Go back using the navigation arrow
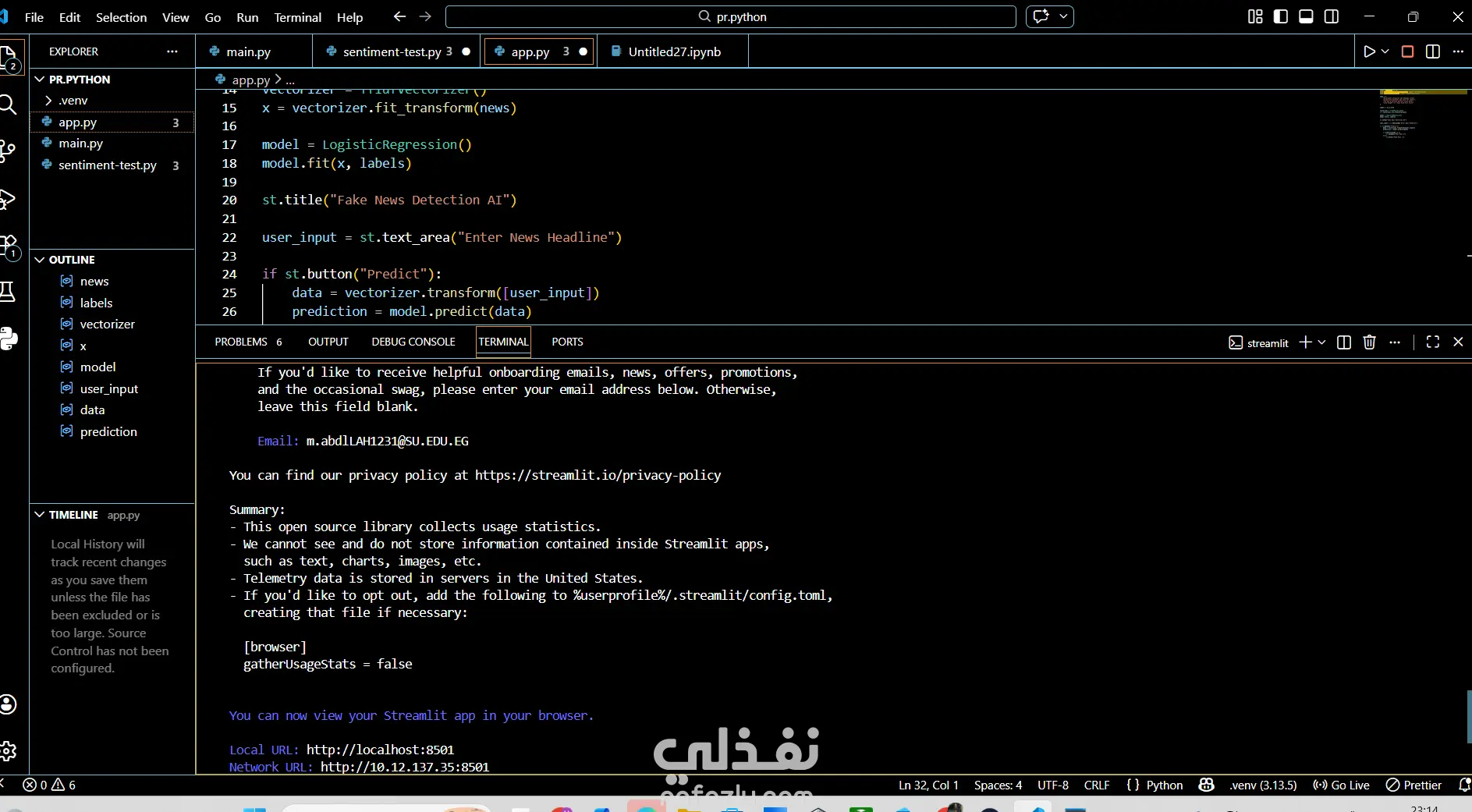 pos(399,16)
